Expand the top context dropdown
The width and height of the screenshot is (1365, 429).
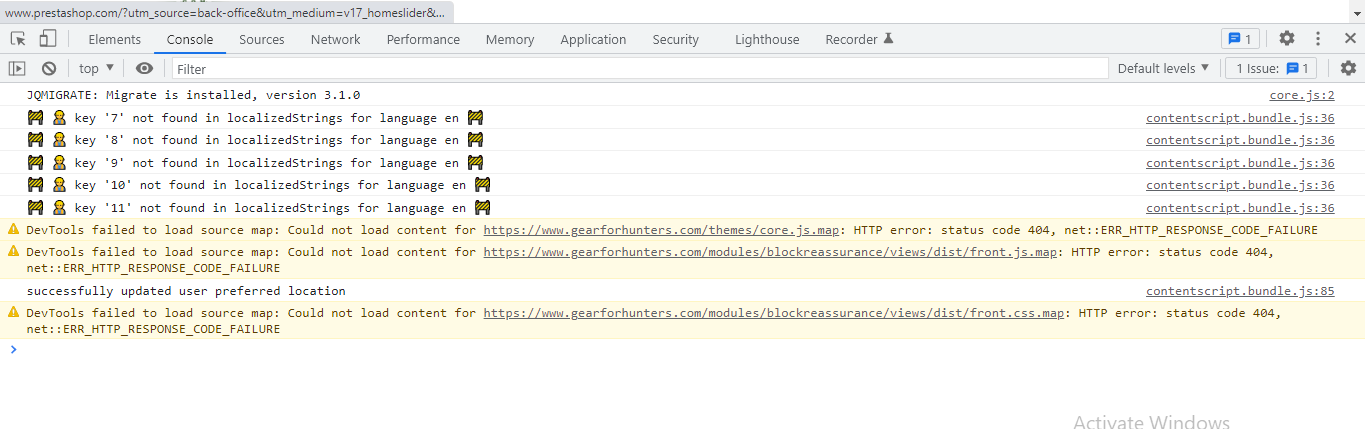[97, 68]
